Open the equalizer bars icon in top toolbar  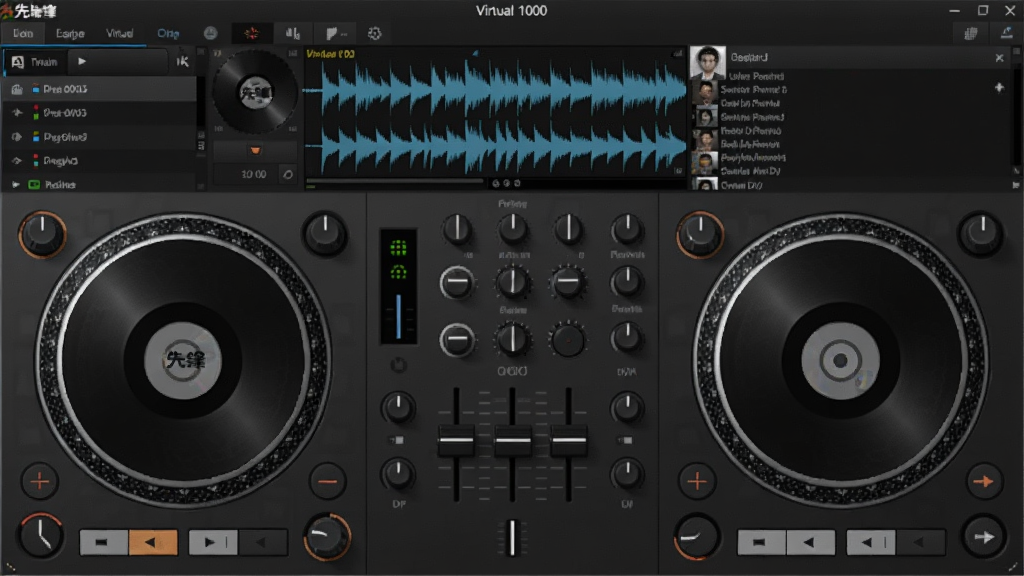click(x=293, y=33)
